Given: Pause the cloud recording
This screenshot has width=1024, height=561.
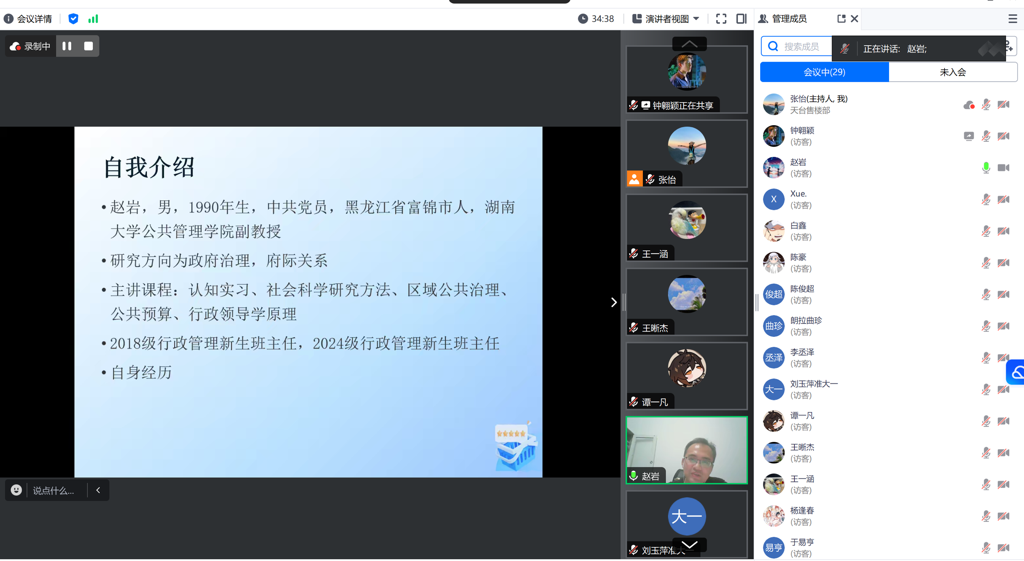Looking at the screenshot, I should [x=67, y=46].
